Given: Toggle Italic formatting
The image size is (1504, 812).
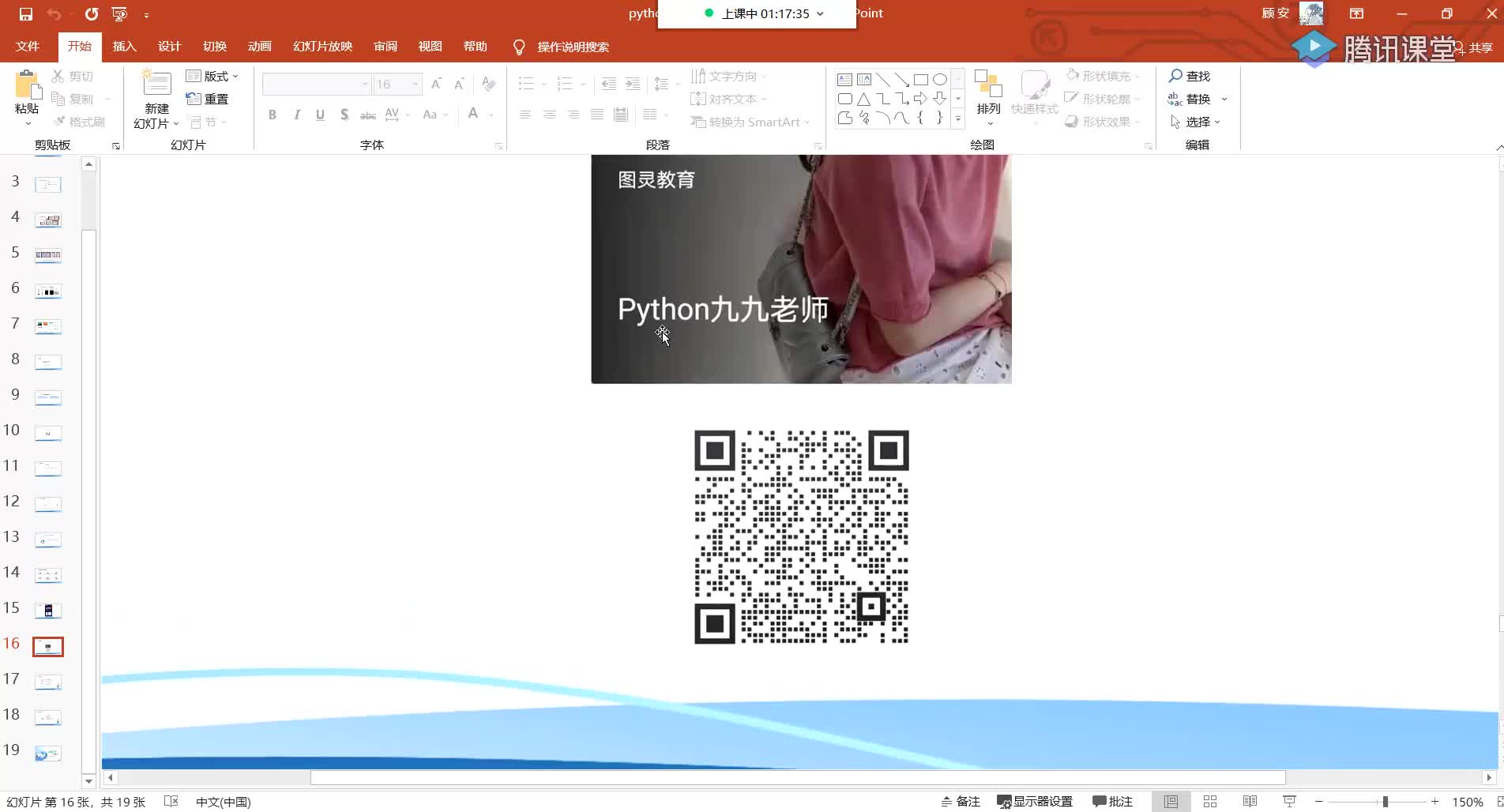Looking at the screenshot, I should (296, 115).
